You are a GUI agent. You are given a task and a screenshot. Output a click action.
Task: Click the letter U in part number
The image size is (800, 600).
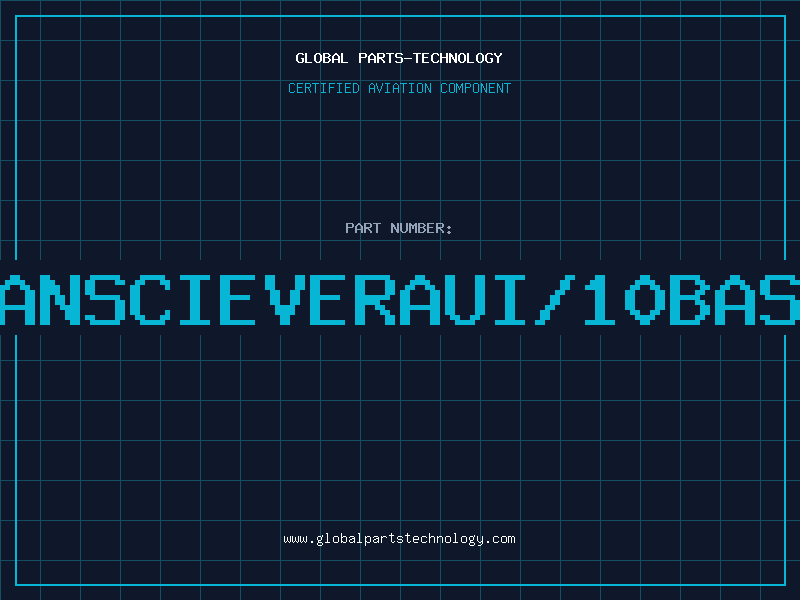click(x=465, y=299)
